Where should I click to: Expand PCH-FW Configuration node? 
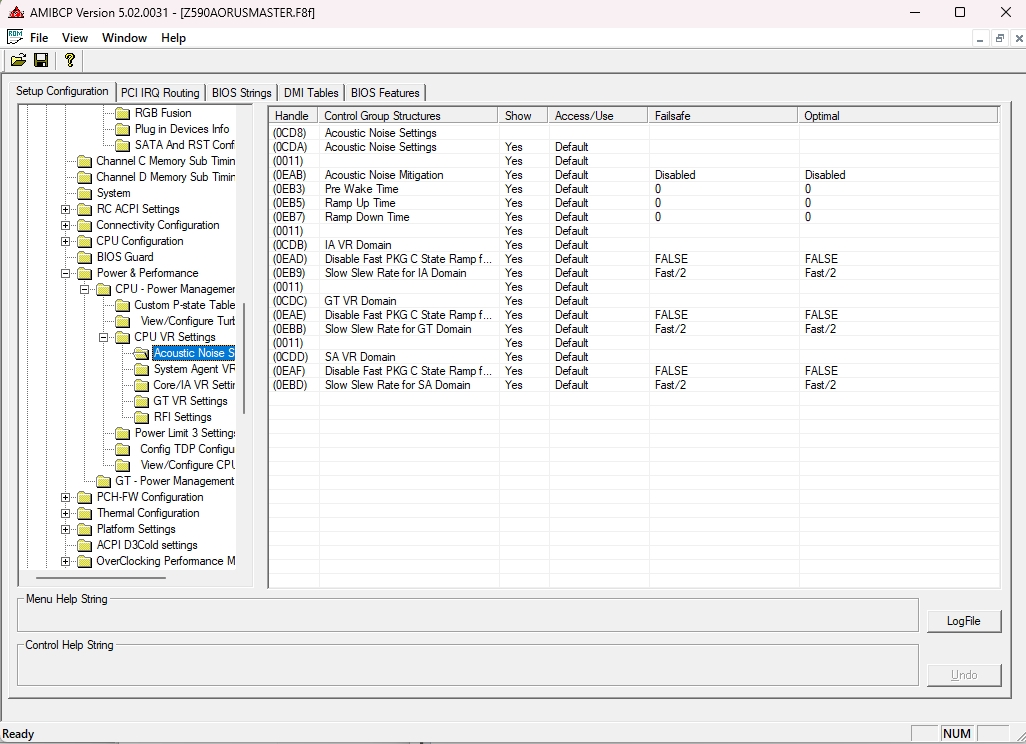(x=65, y=498)
